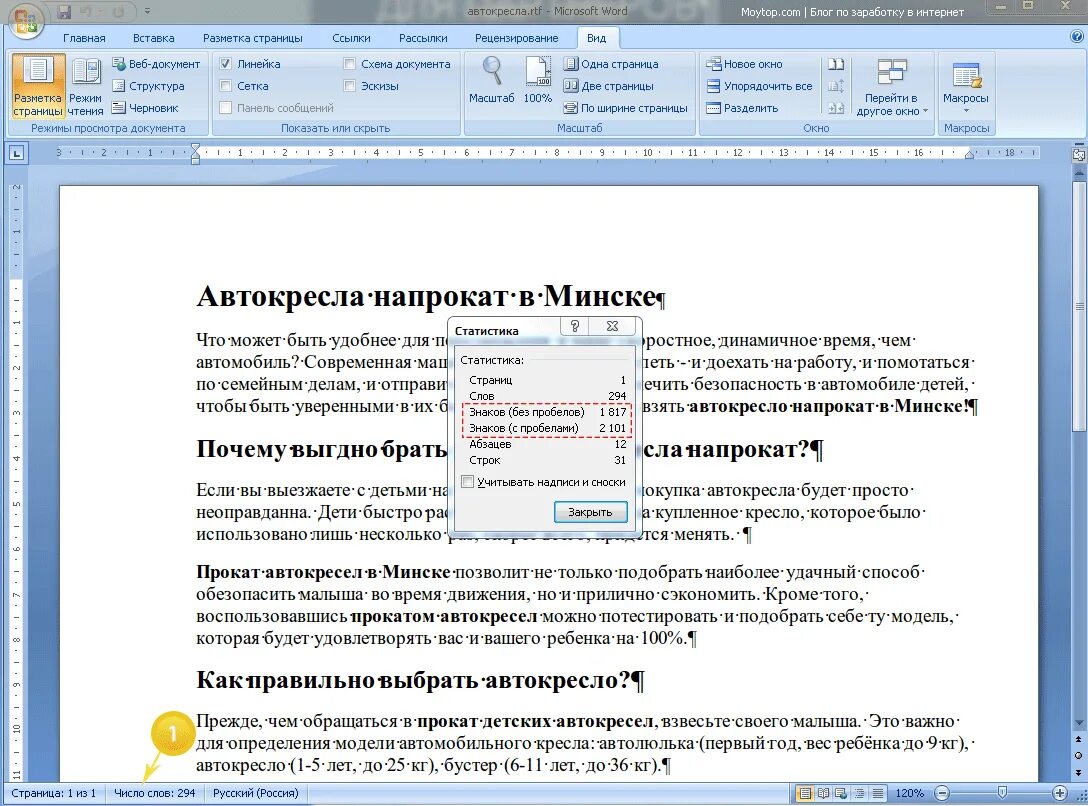Enable the Эскизы thumbnails checkbox
The width and height of the screenshot is (1088, 806).
coord(350,86)
